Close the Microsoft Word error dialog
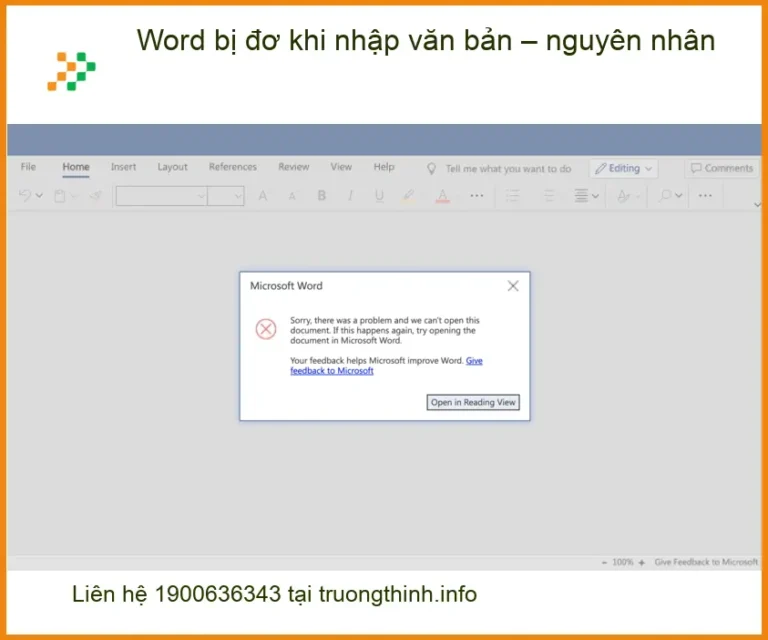768x640 pixels. (x=513, y=286)
